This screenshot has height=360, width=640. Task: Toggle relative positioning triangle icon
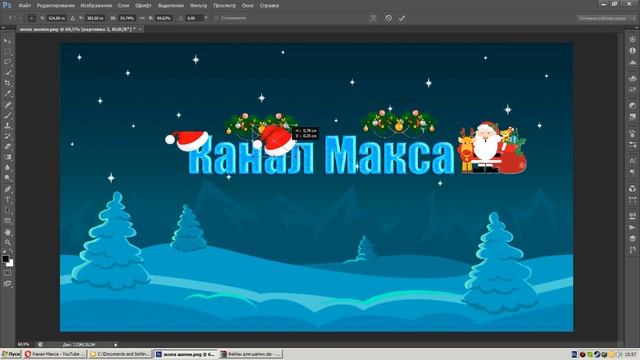coord(73,18)
